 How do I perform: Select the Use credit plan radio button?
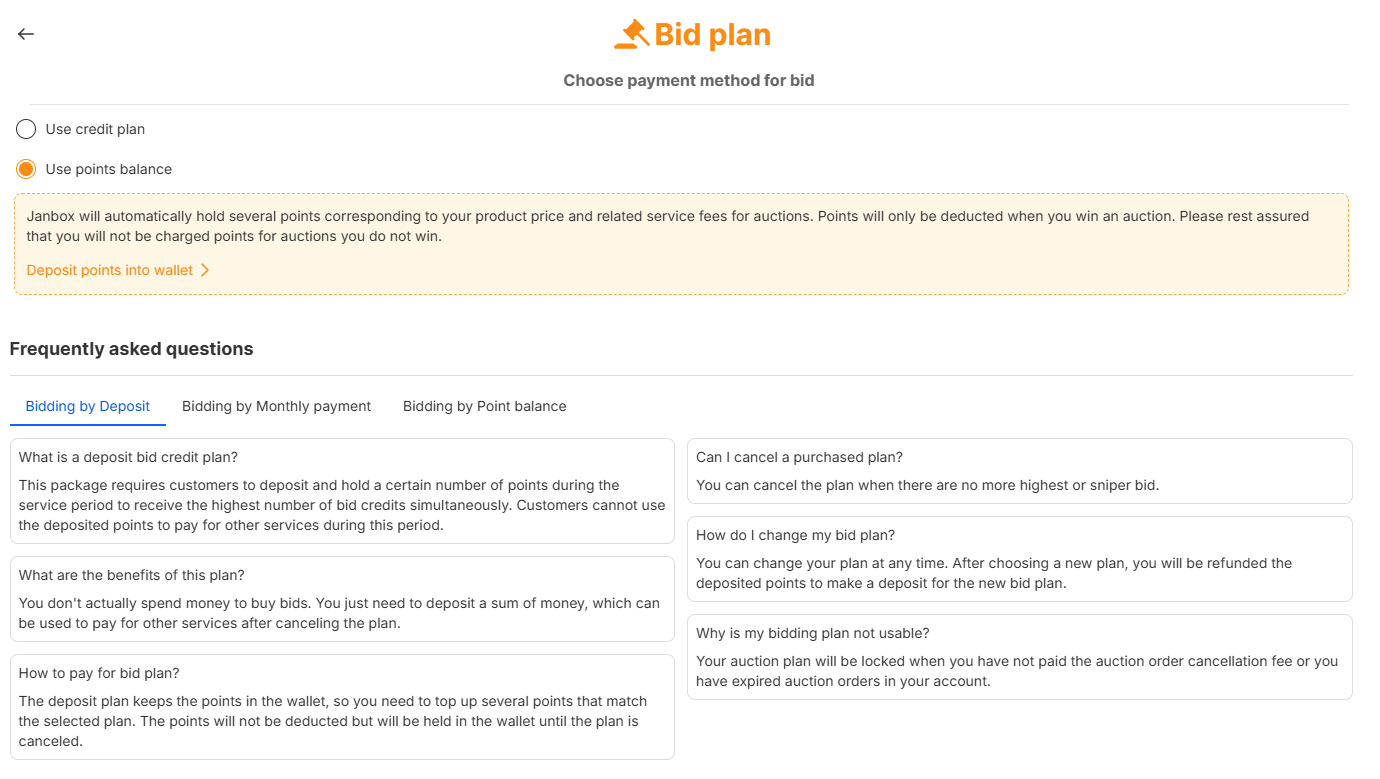(x=26, y=129)
